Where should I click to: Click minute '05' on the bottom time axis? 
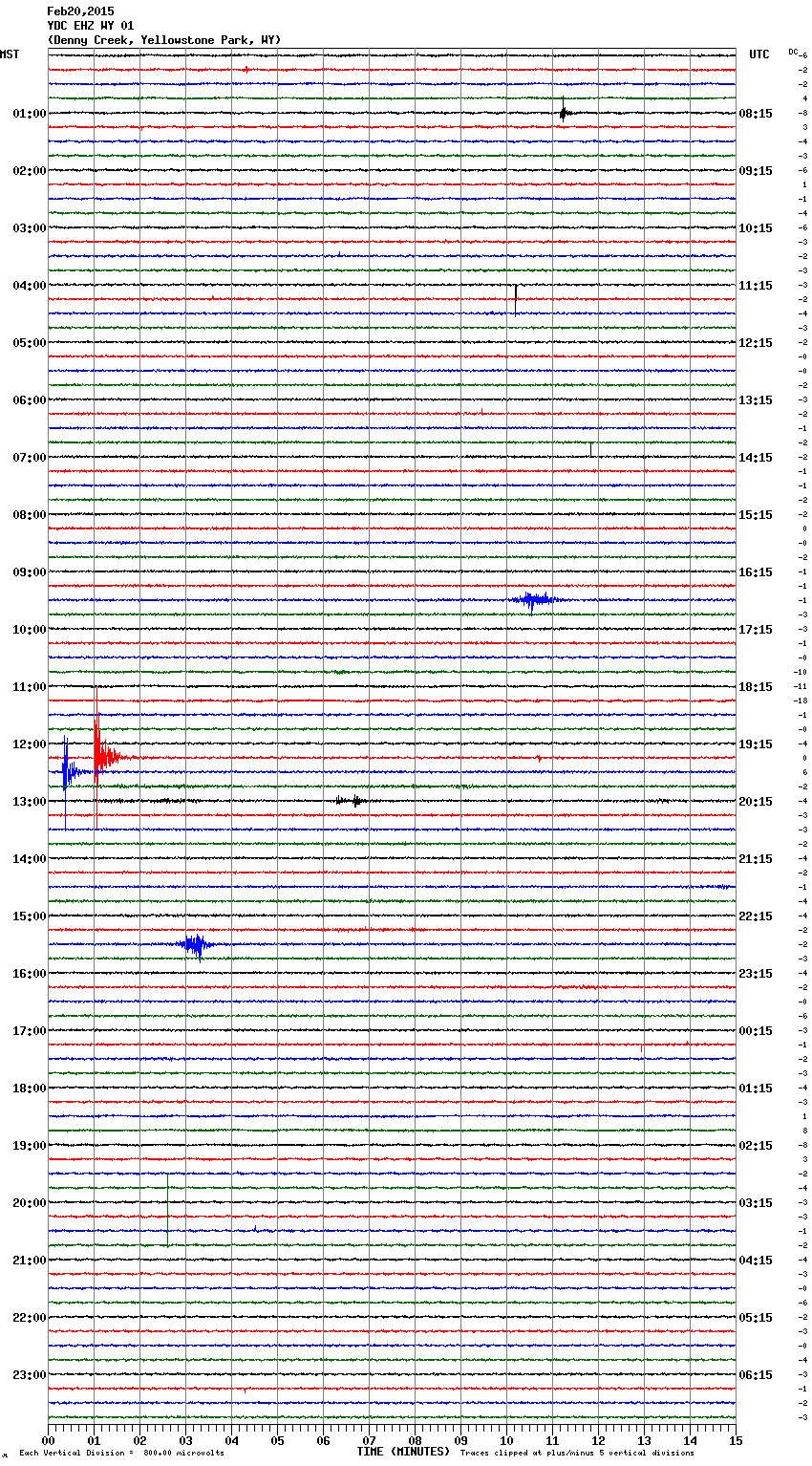(277, 1439)
